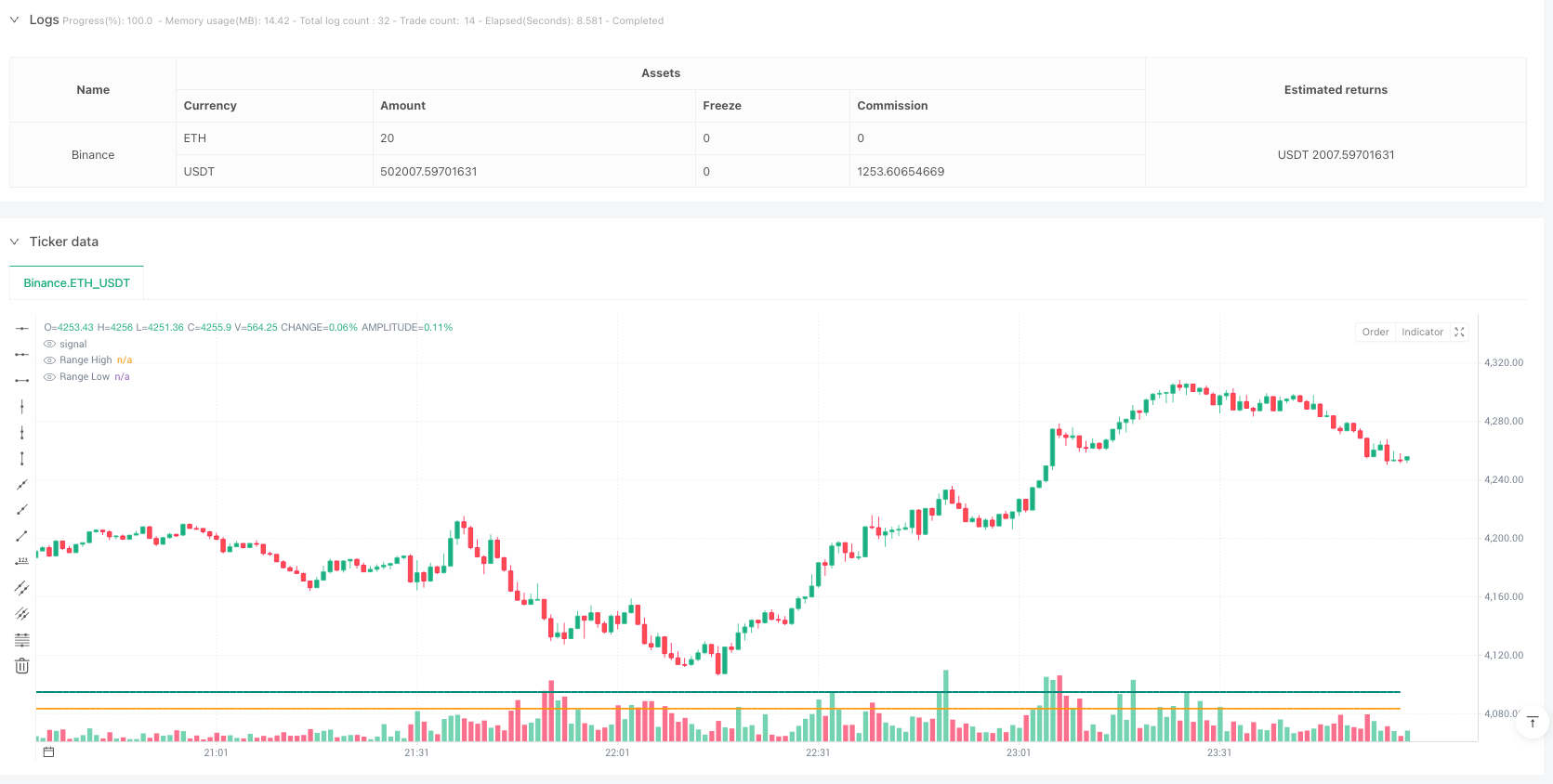Click the 4,200.00 price axis label

tap(1503, 538)
